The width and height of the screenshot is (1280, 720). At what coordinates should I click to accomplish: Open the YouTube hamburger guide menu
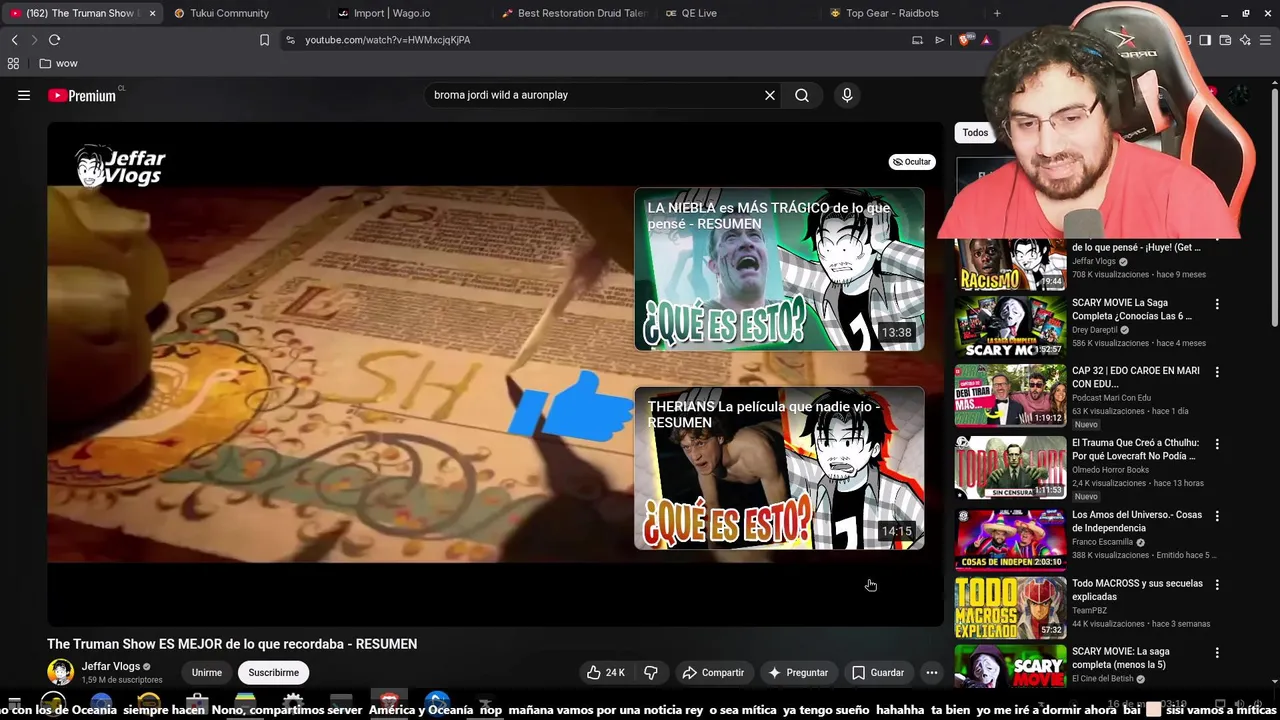click(x=24, y=95)
